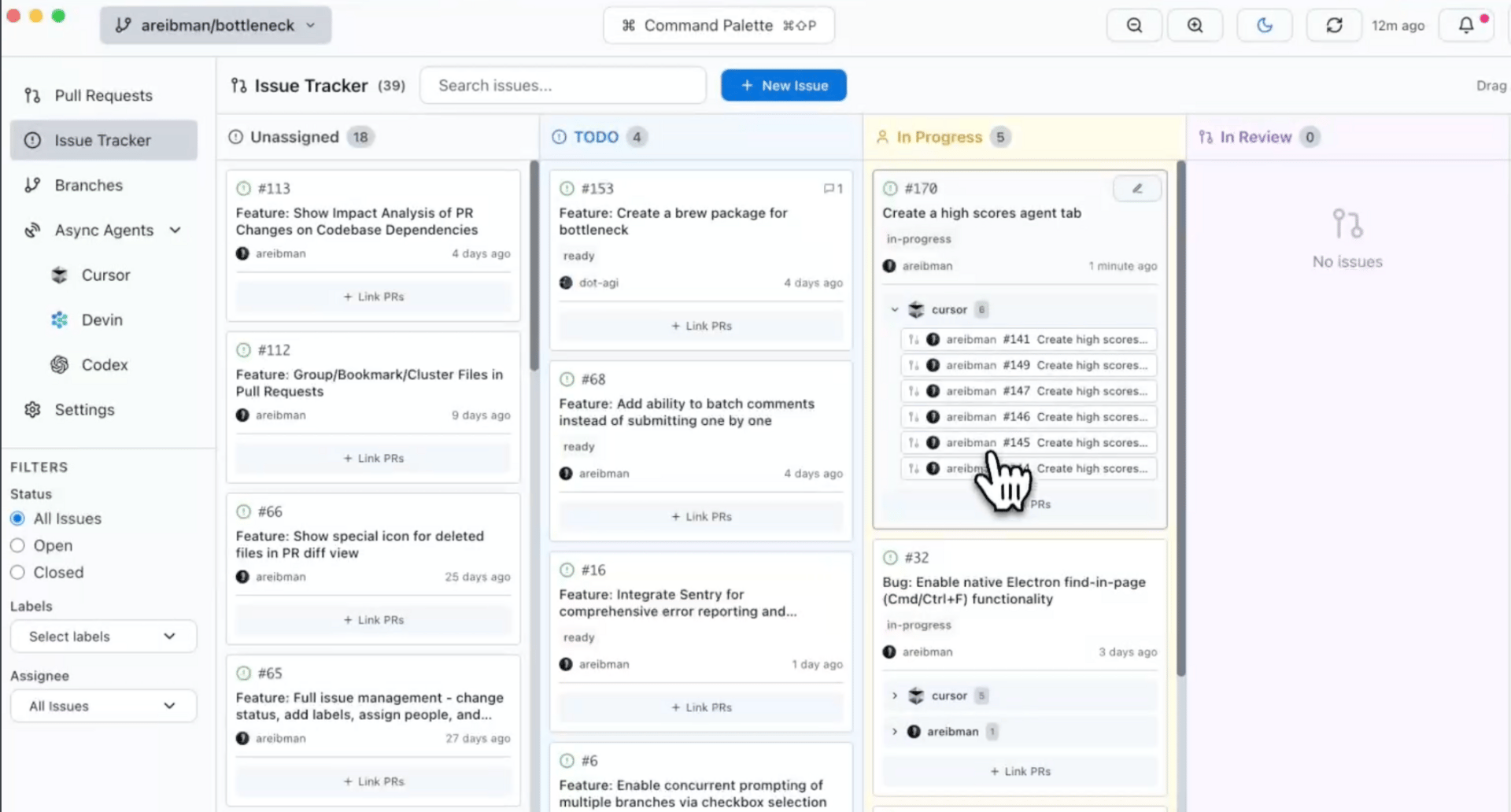Select the All Issues status radio button
This screenshot has width=1511, height=812.
[x=17, y=519]
